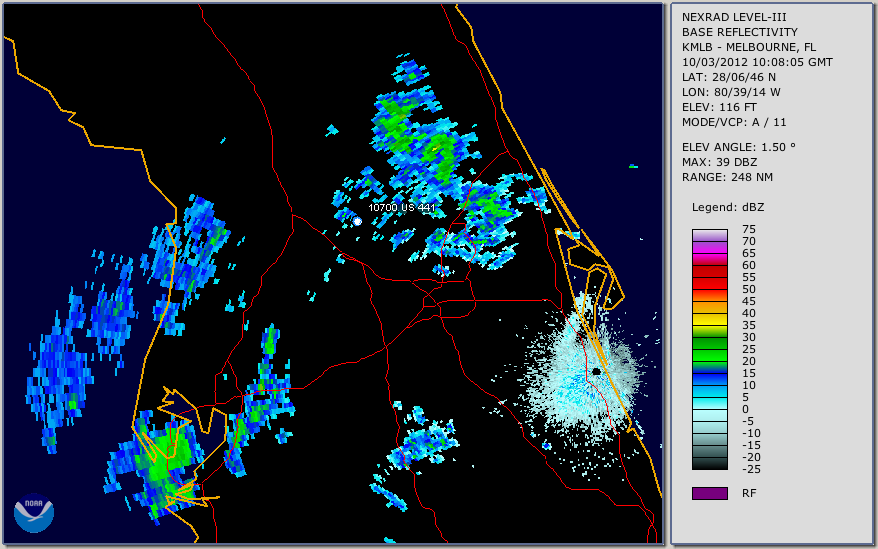
Task: Click the 50 legend value label
Action: (749, 289)
